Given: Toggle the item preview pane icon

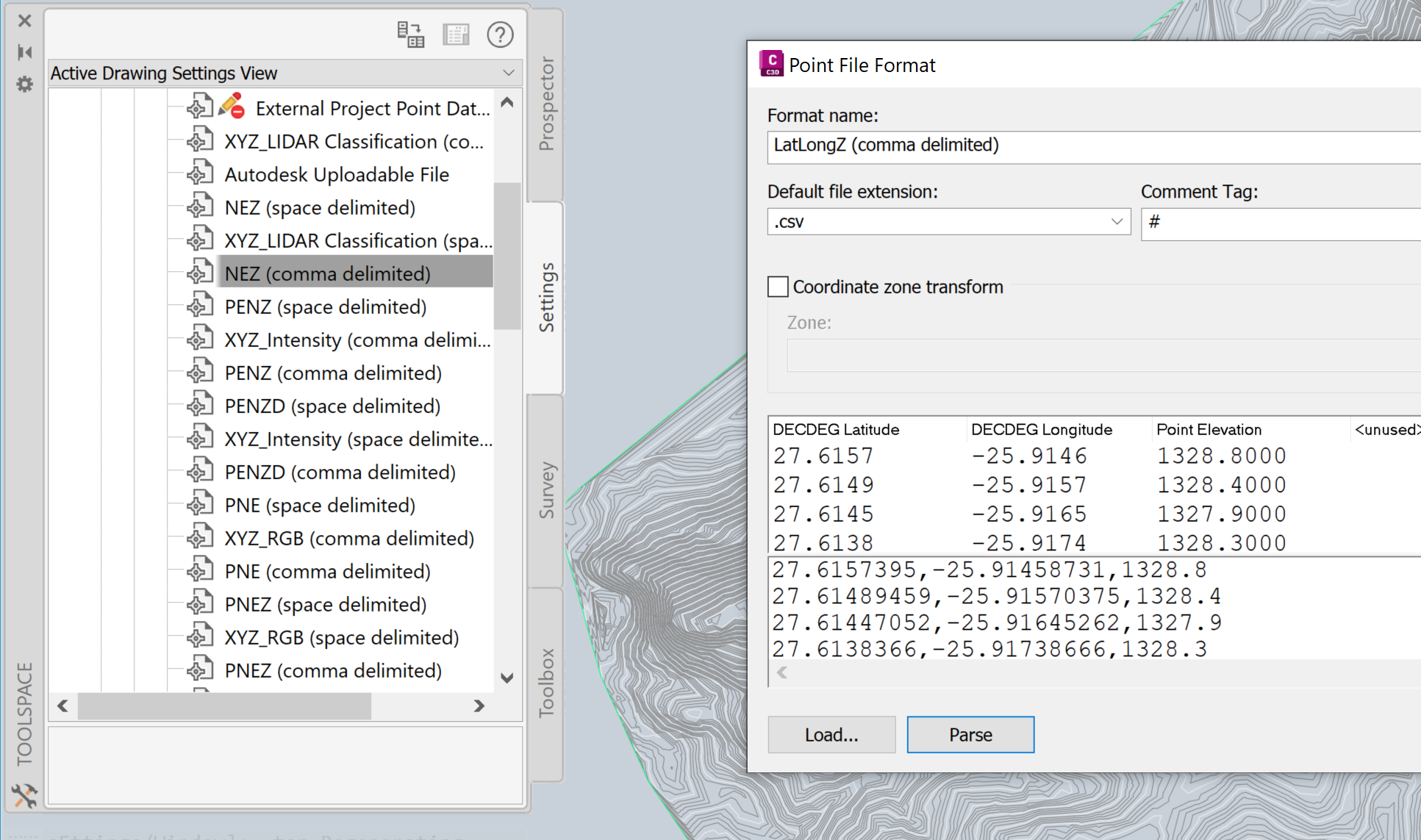Looking at the screenshot, I should point(456,35).
